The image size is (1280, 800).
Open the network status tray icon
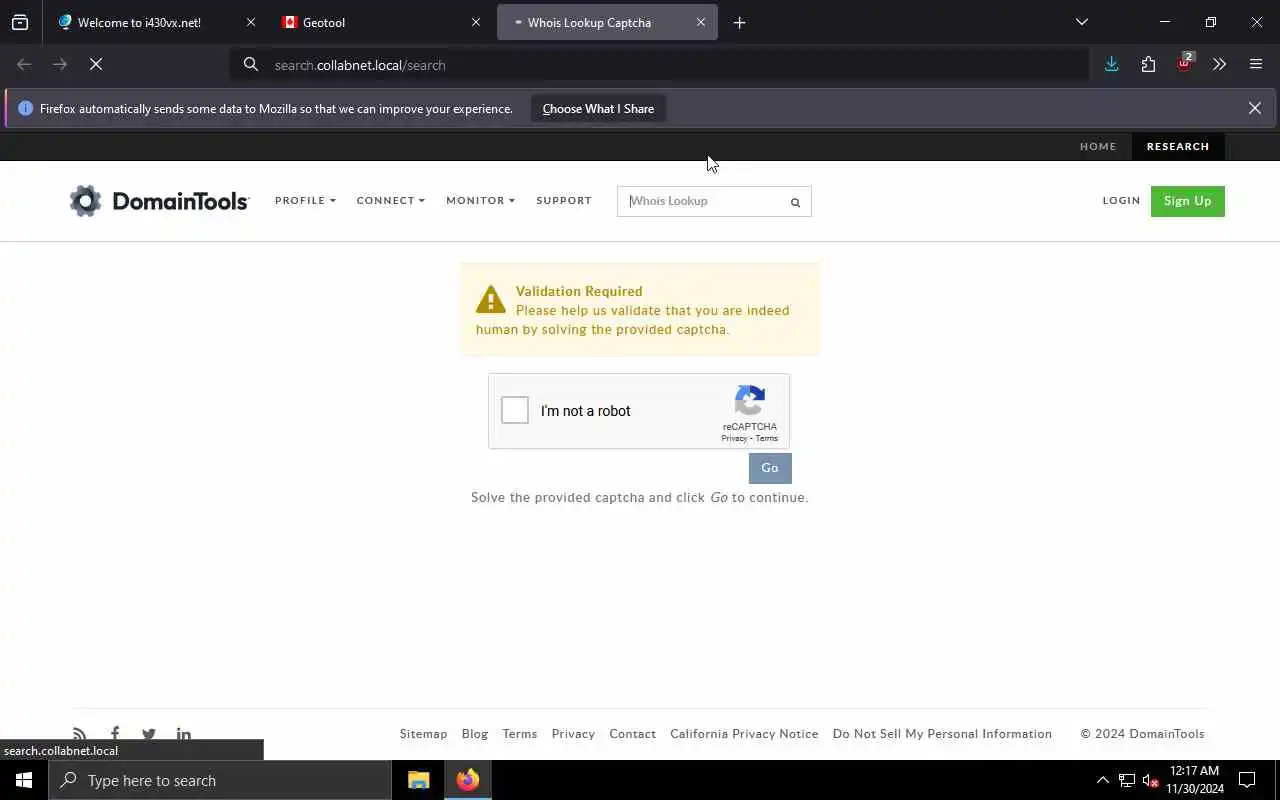pyautogui.click(x=1127, y=780)
